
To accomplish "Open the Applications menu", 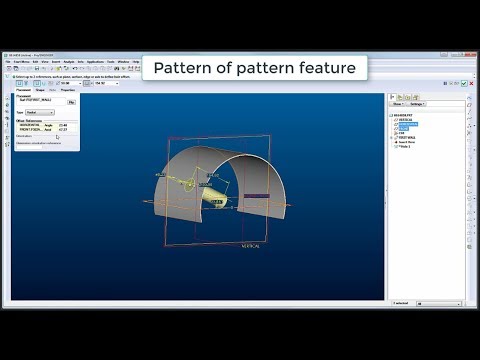I will [x=95, y=62].
